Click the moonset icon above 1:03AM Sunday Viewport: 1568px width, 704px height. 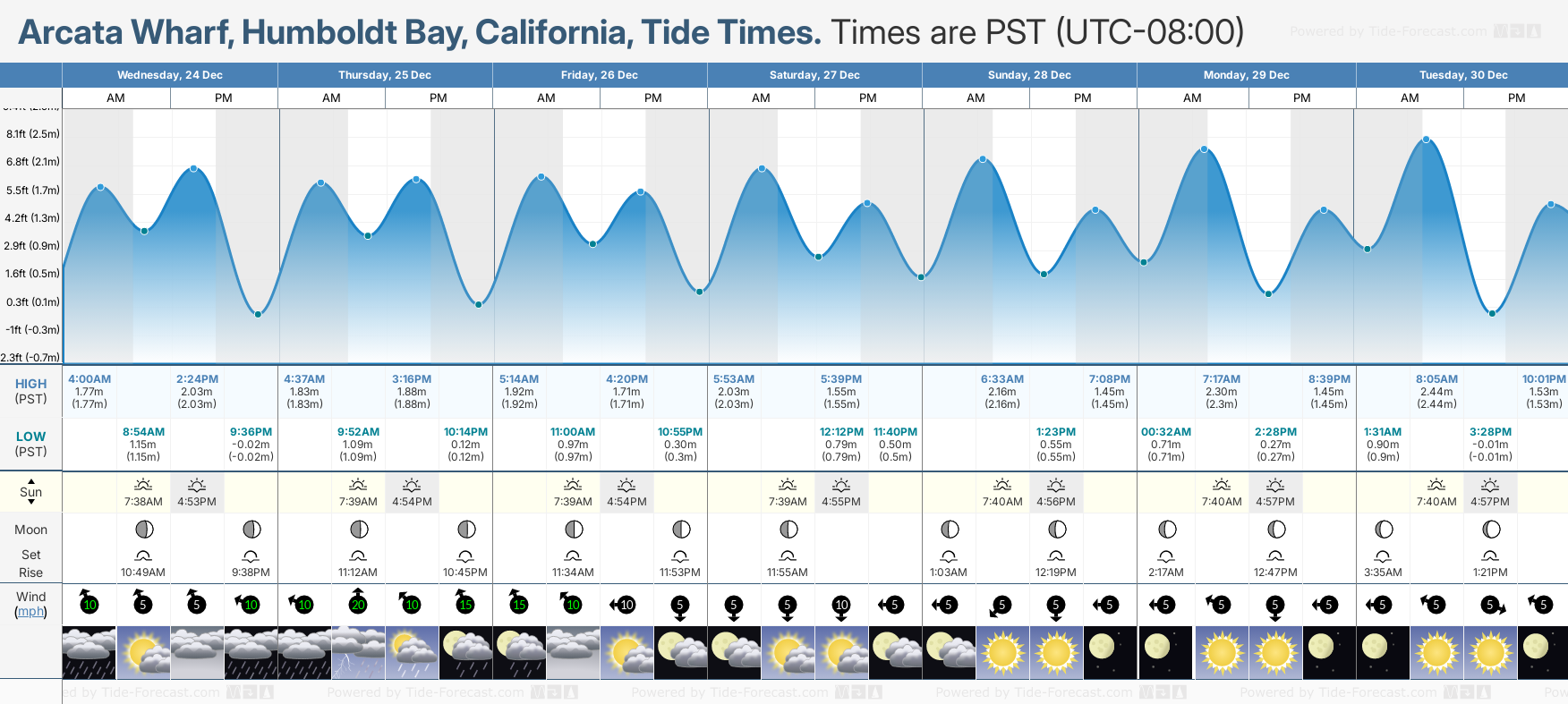[x=949, y=556]
